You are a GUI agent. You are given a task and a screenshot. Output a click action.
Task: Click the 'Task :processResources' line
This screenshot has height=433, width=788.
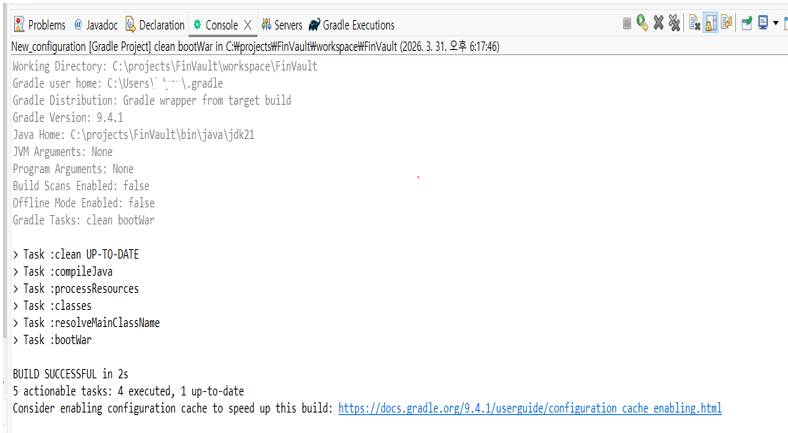76,289
